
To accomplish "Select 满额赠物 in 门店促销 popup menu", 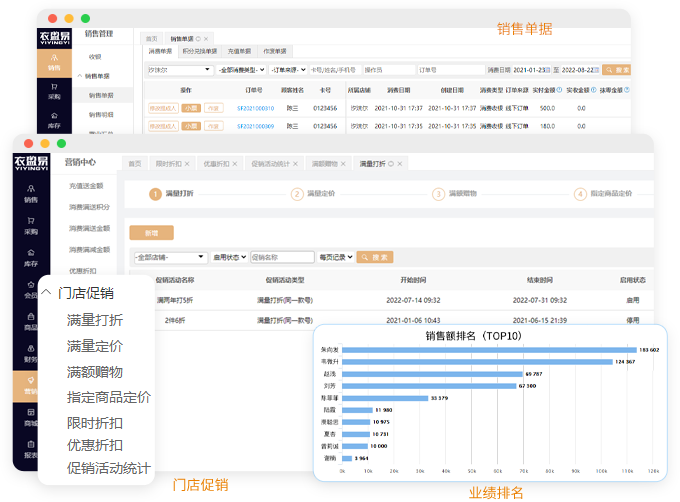I will tap(95, 372).
